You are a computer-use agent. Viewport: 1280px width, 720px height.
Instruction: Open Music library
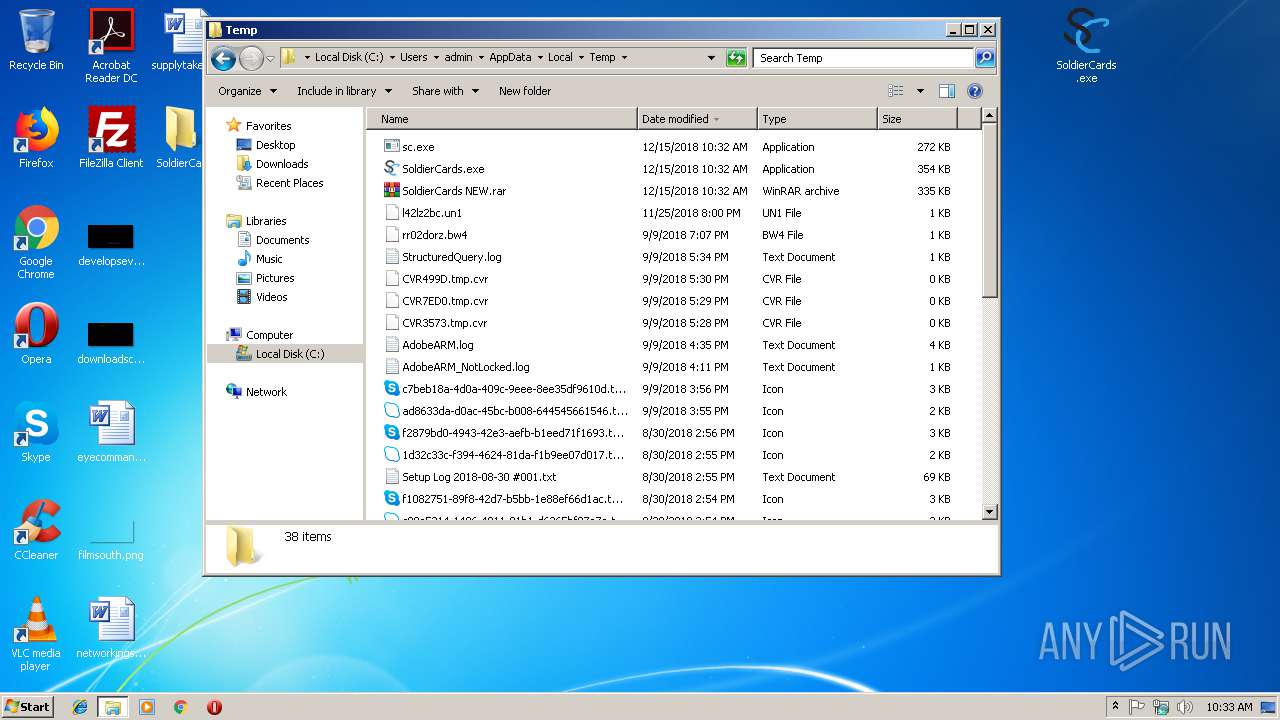(x=269, y=259)
